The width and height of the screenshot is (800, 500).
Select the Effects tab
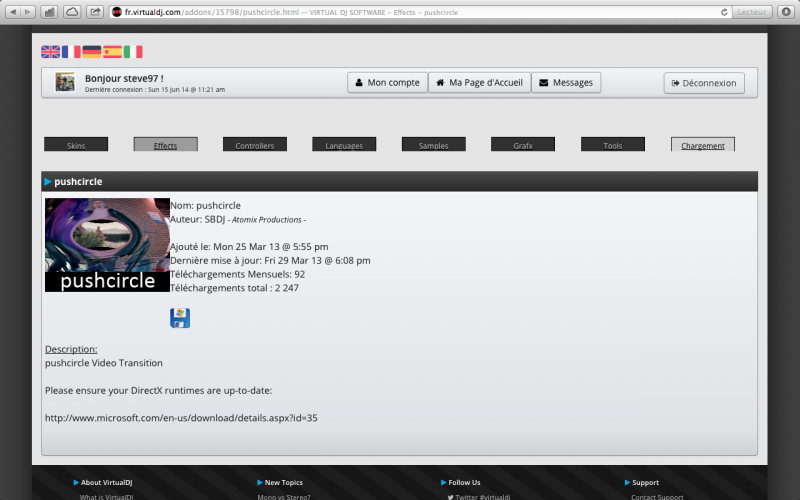tap(165, 144)
